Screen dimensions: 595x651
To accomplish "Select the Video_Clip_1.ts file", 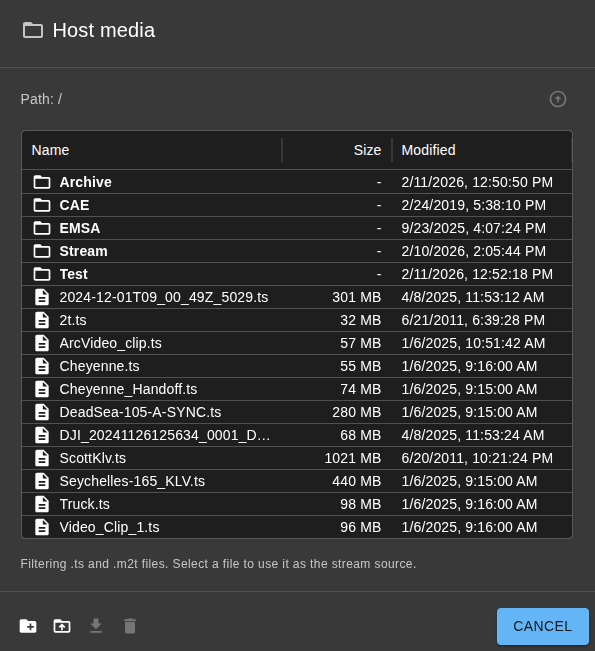I will tap(297, 527).
